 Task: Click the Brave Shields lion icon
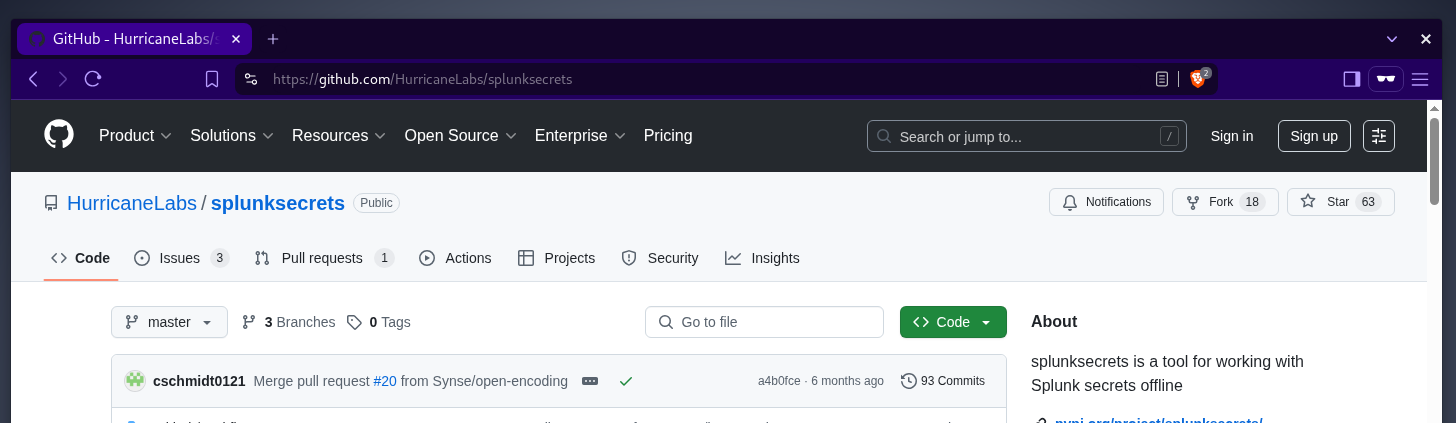pos(1197,79)
